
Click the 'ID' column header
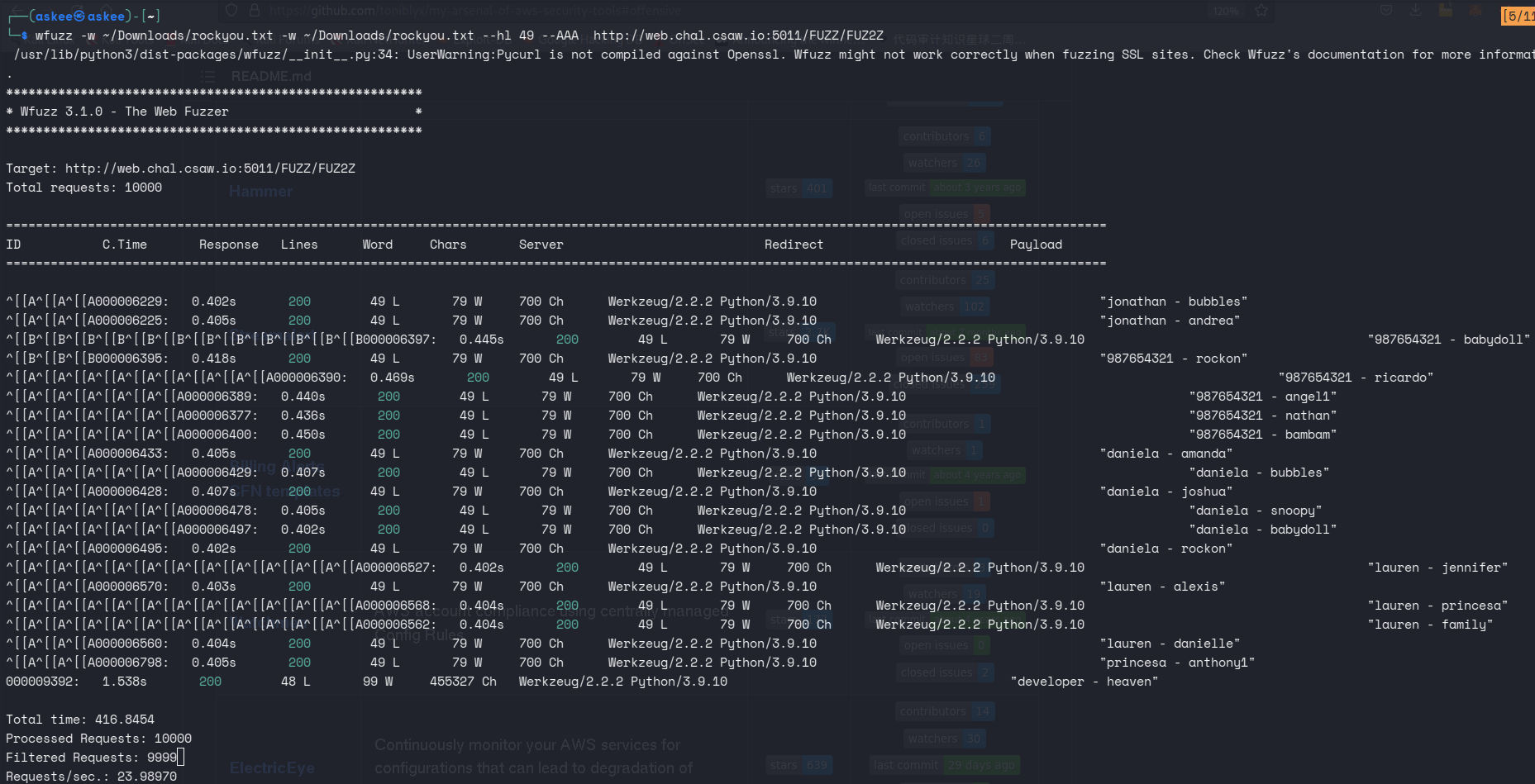(x=13, y=245)
